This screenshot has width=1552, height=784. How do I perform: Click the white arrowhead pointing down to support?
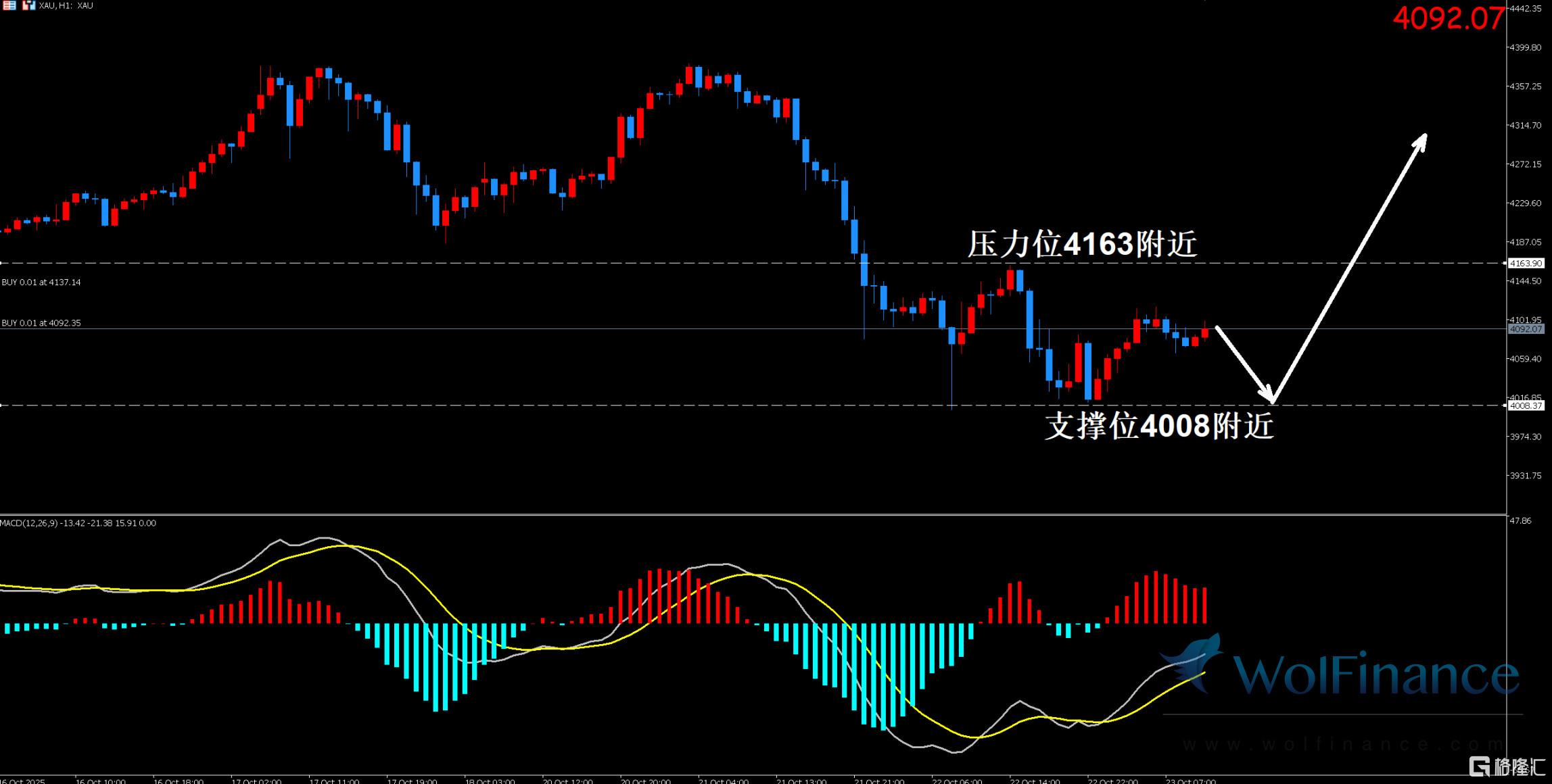1267,396
